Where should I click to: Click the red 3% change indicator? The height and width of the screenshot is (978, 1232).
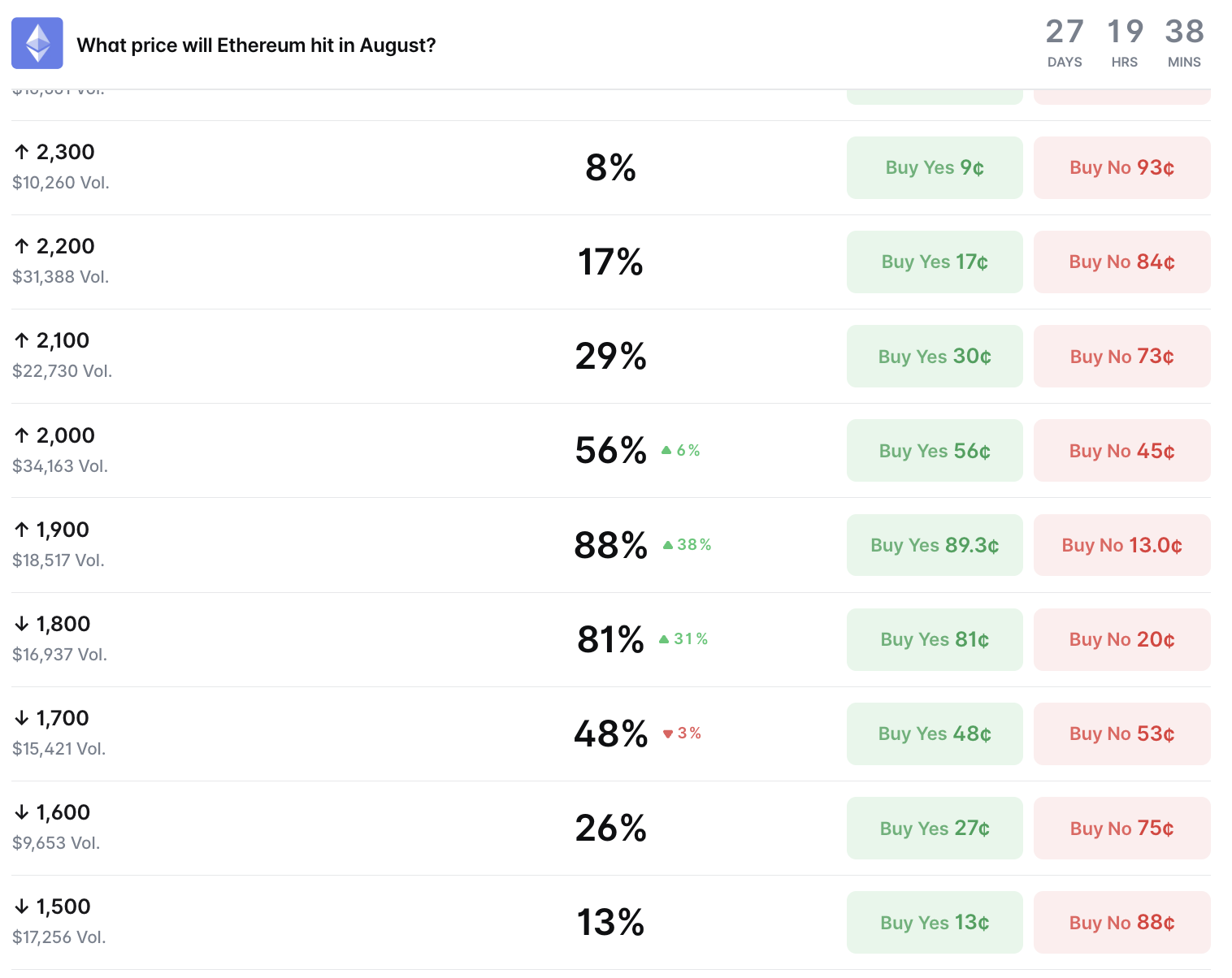[x=682, y=733]
